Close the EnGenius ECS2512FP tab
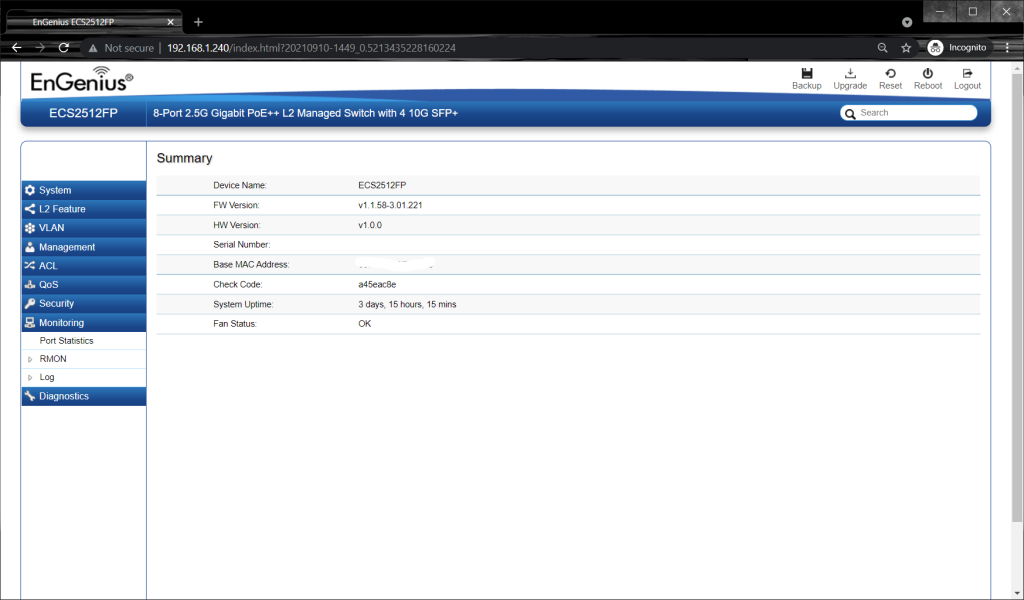1024x600 pixels. 170,22
